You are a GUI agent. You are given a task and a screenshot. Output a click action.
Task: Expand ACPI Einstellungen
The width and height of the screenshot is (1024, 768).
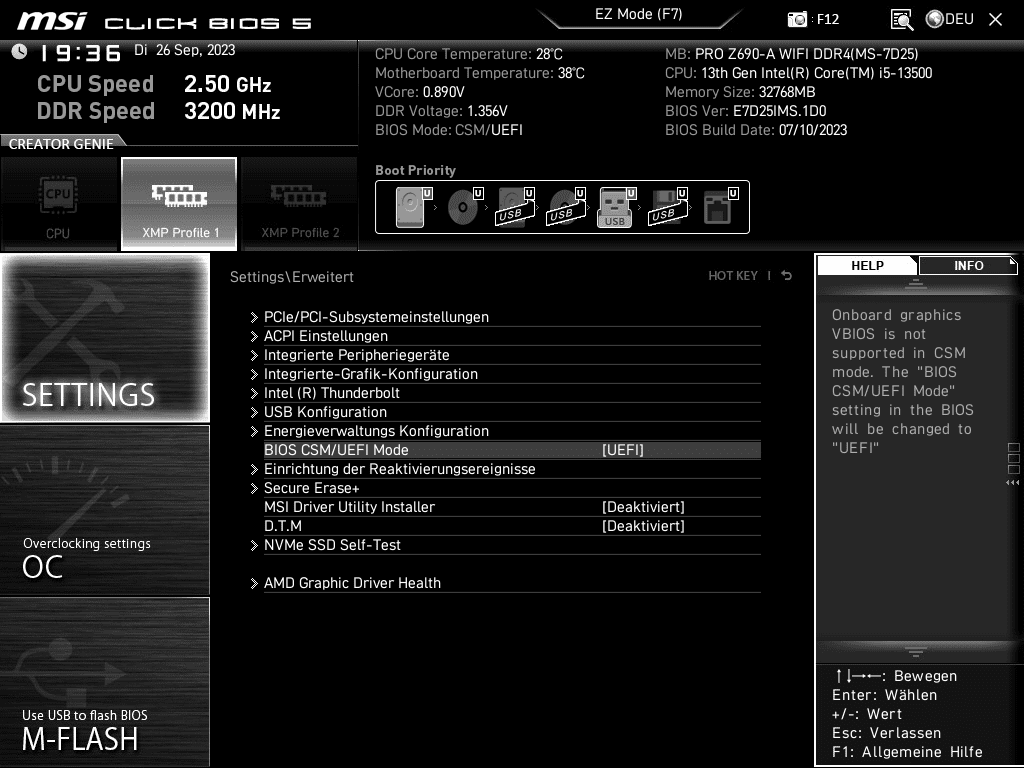pyautogui.click(x=505, y=336)
